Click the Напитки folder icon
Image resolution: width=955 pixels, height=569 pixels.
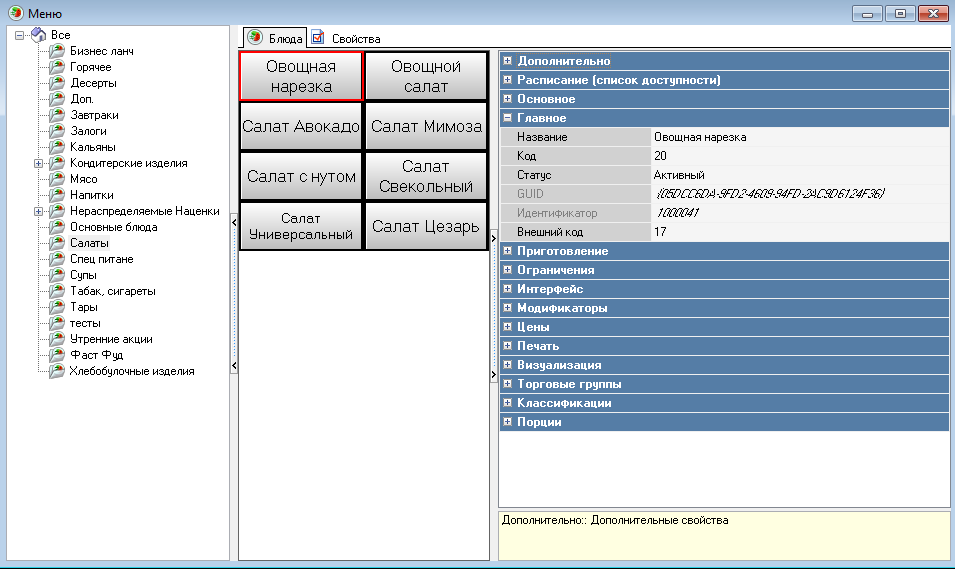pyautogui.click(x=57, y=195)
